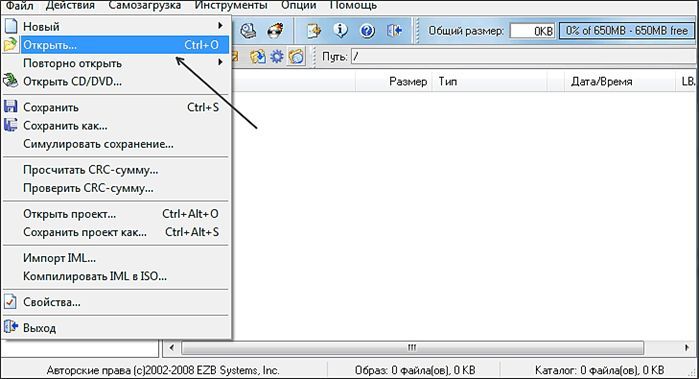
Task: Click the blue gear properties icon
Action: point(277,57)
